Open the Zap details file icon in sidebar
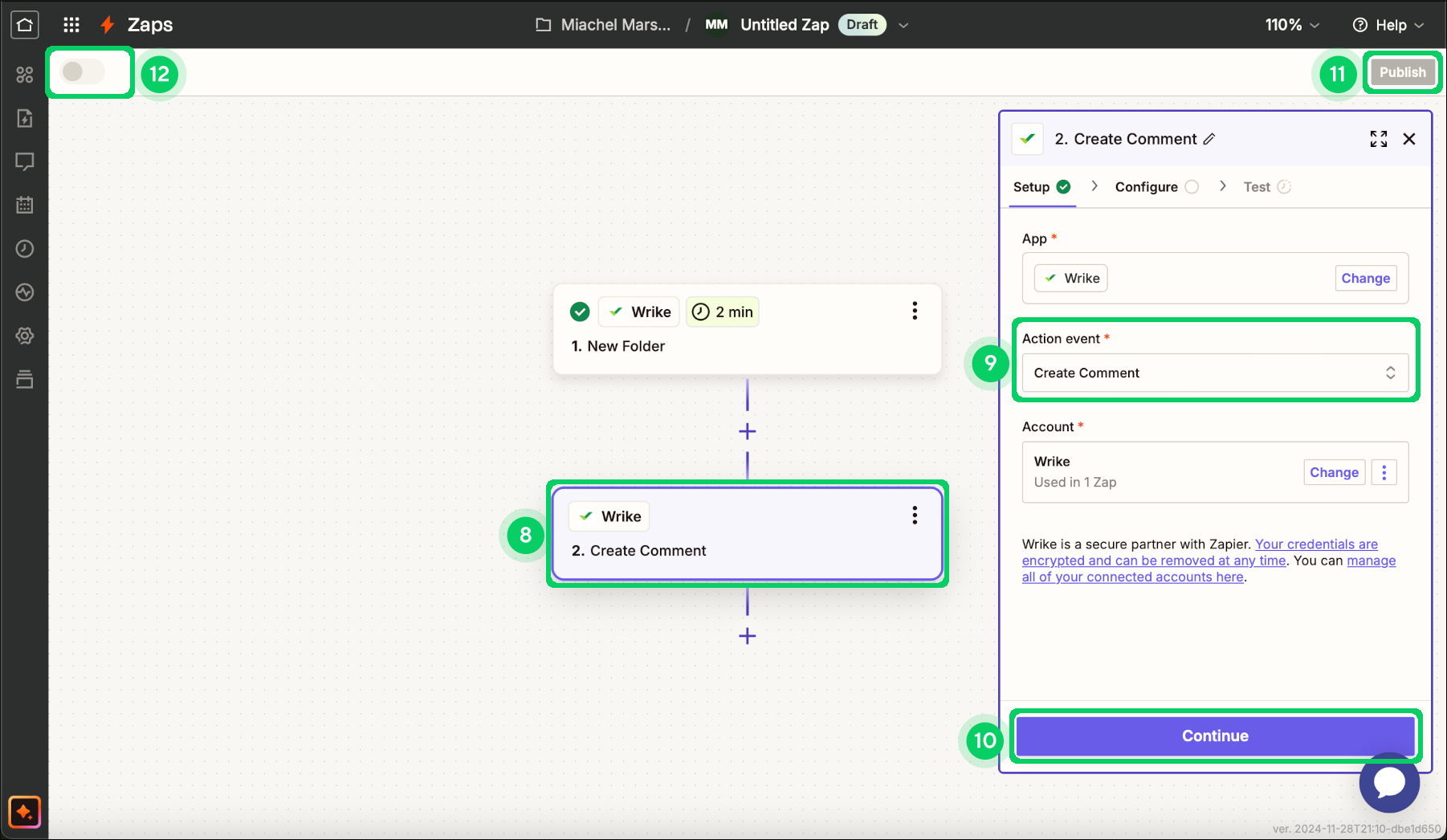Screen dimensions: 1447x840 point(25,118)
